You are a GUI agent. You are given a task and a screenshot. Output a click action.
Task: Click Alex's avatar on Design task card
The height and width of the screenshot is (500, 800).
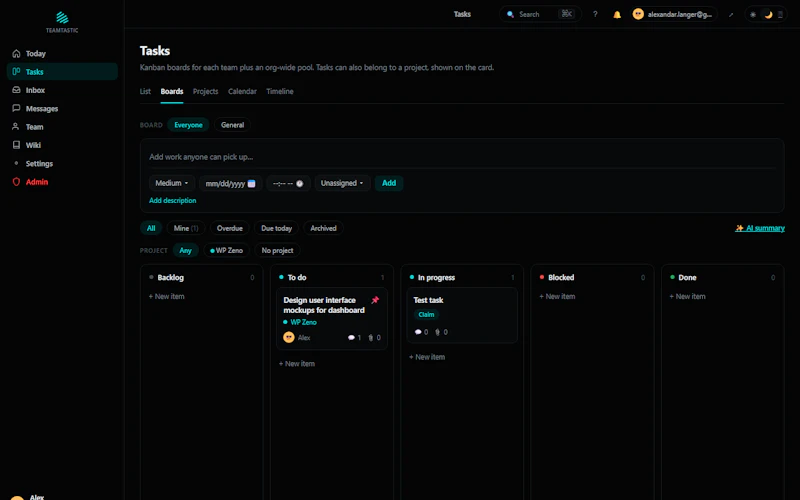coord(289,337)
